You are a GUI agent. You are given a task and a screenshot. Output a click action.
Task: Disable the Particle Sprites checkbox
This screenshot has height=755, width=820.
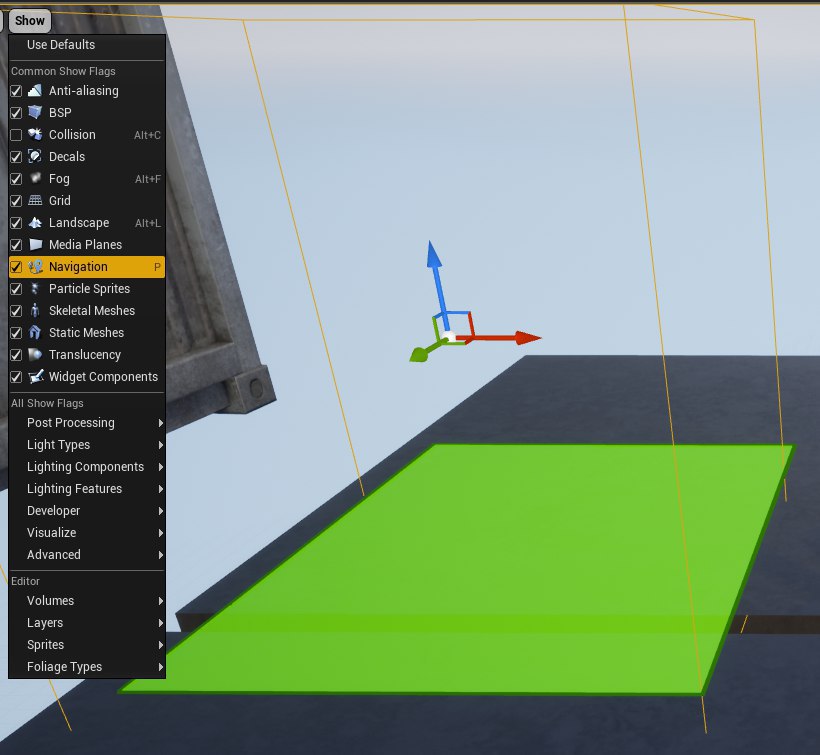tap(16, 289)
